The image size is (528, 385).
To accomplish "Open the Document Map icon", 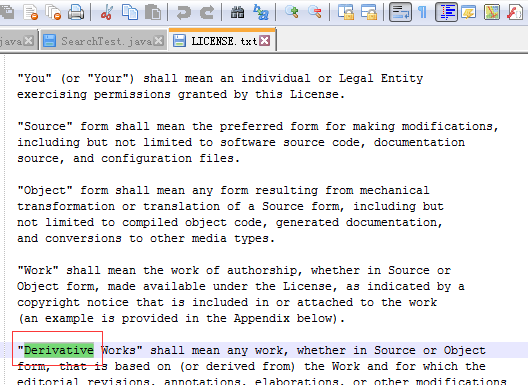I will click(x=492, y=12).
